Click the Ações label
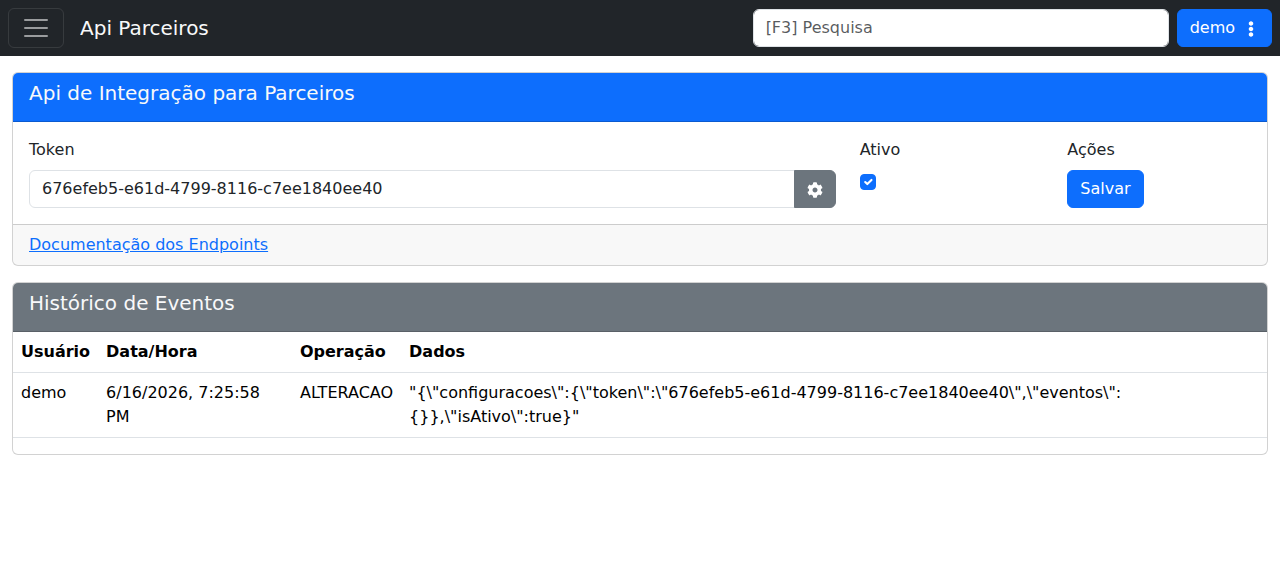Screen dimensions: 1280x577 [1091, 149]
